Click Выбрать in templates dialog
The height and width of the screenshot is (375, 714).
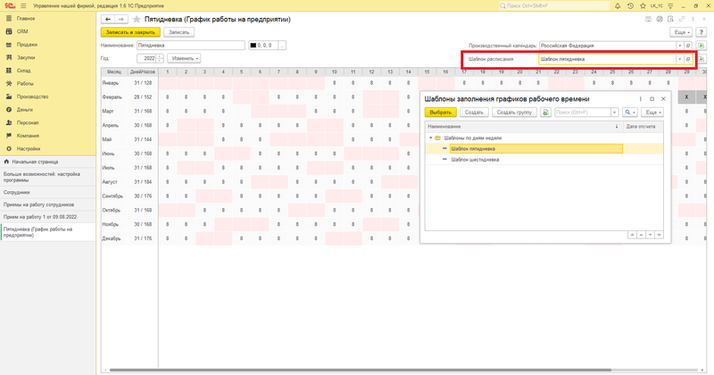440,112
